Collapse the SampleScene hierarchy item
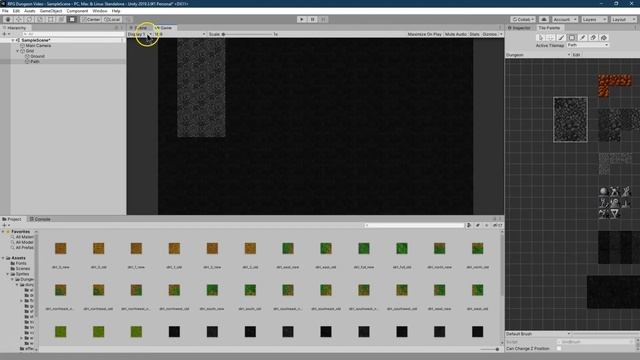The height and width of the screenshot is (360, 640). coord(13,40)
